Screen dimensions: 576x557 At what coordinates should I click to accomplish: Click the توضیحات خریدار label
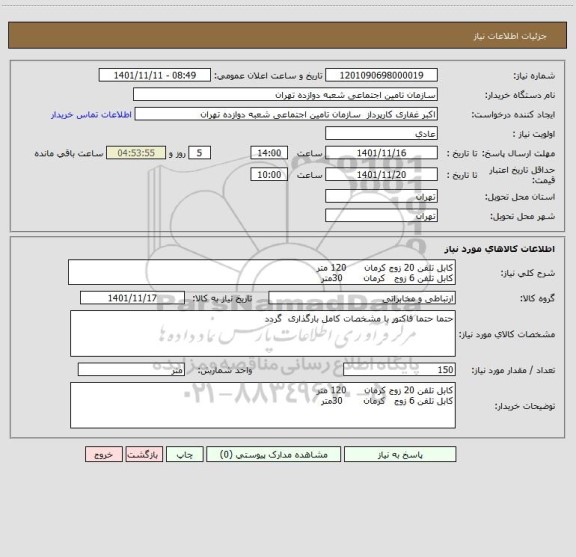pos(525,406)
